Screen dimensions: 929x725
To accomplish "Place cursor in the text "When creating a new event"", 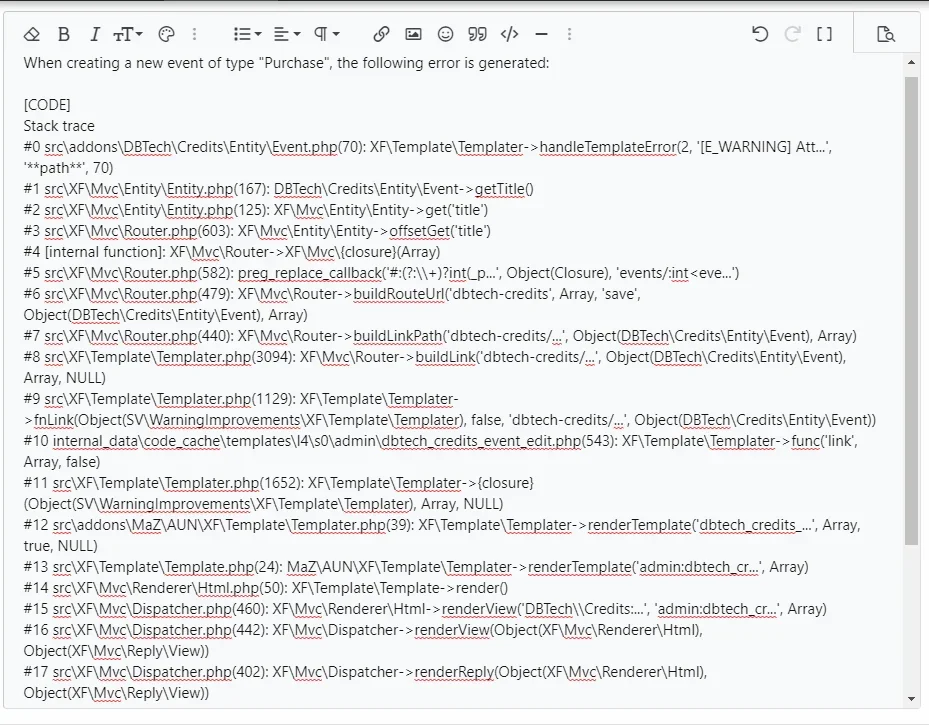I will pos(108,63).
